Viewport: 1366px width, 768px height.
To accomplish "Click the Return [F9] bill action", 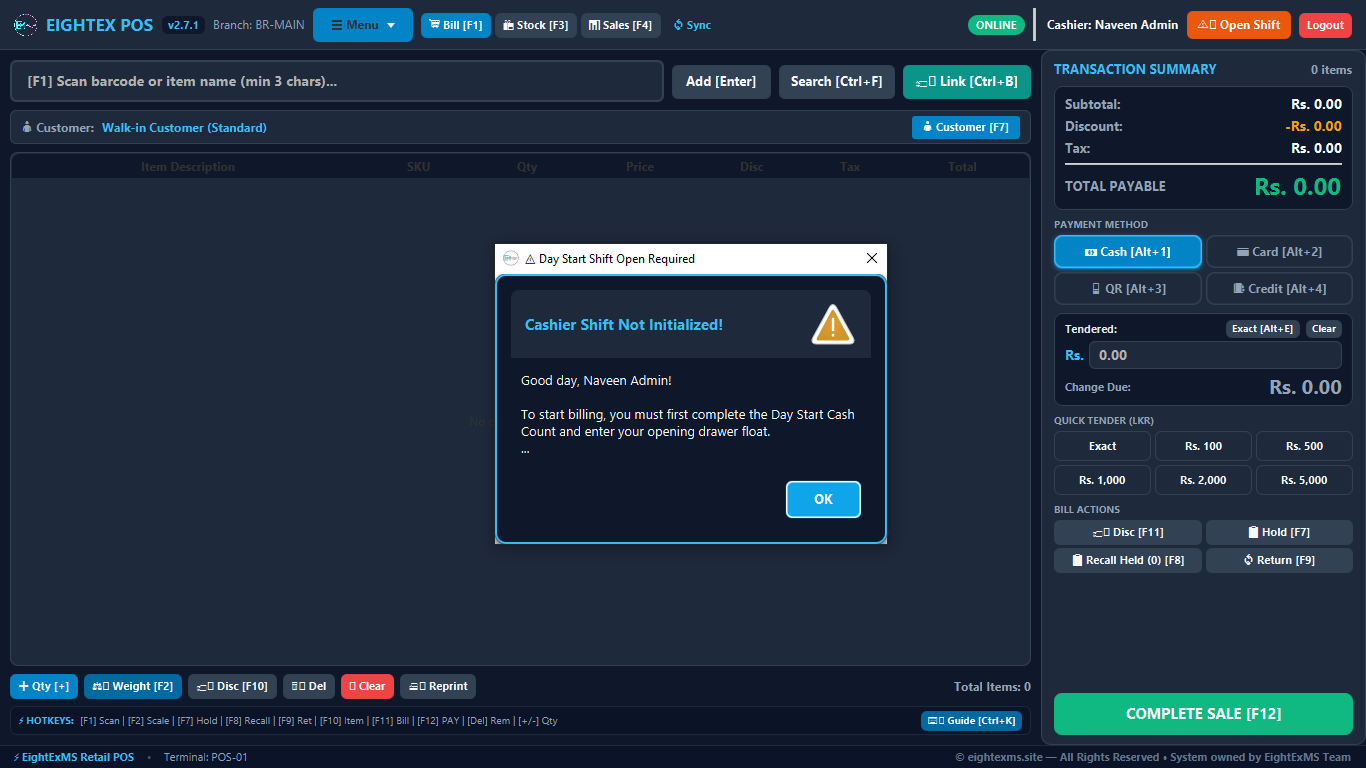I will [1279, 560].
